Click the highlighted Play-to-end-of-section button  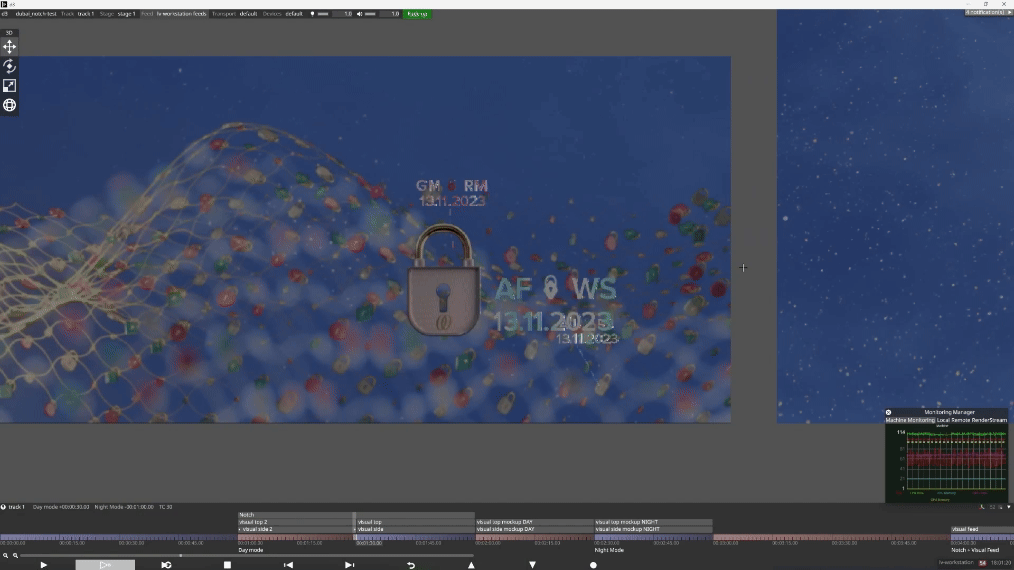(x=105, y=565)
